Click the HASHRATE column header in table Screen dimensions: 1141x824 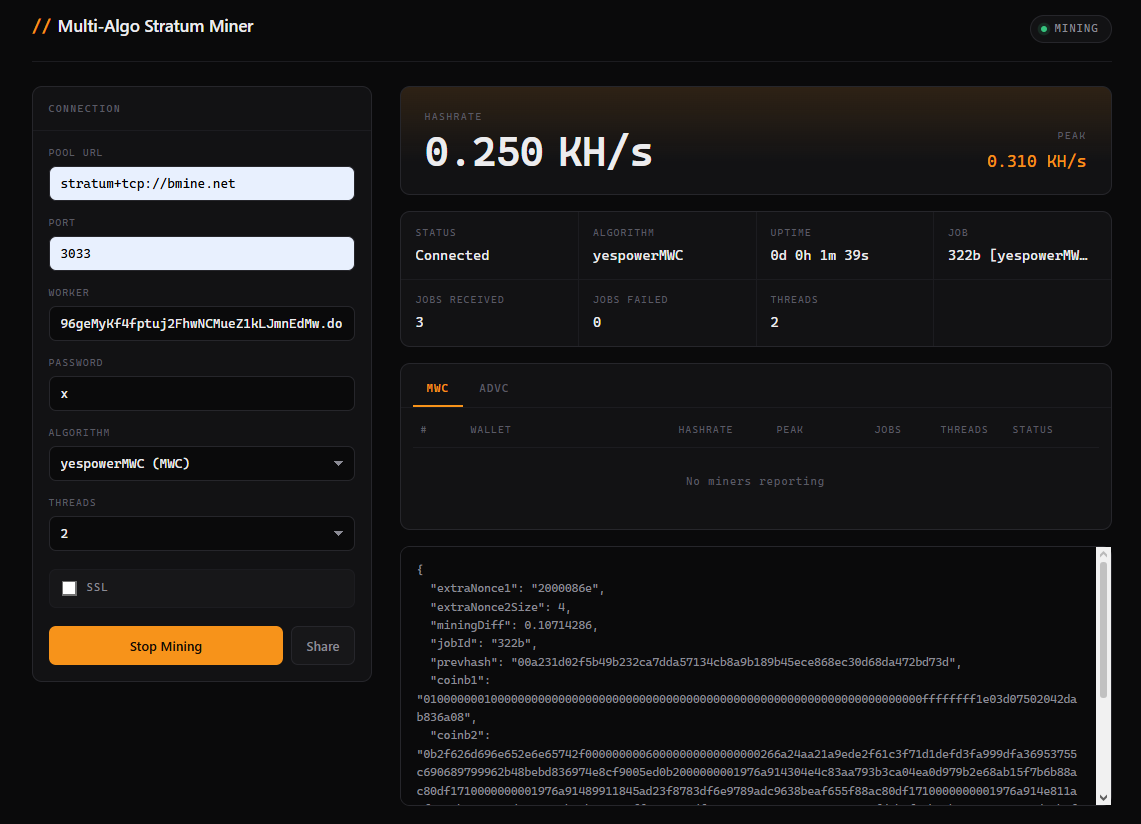pyautogui.click(x=705, y=429)
